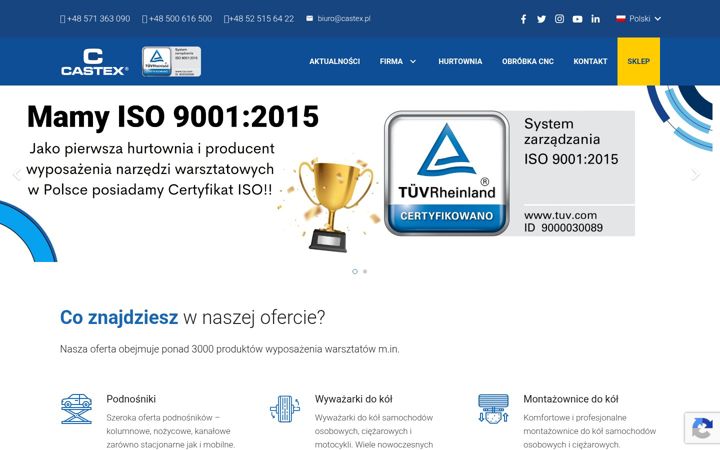The width and height of the screenshot is (720, 450).
Task: Open the Montażownice do kół heading
Action: click(x=571, y=399)
